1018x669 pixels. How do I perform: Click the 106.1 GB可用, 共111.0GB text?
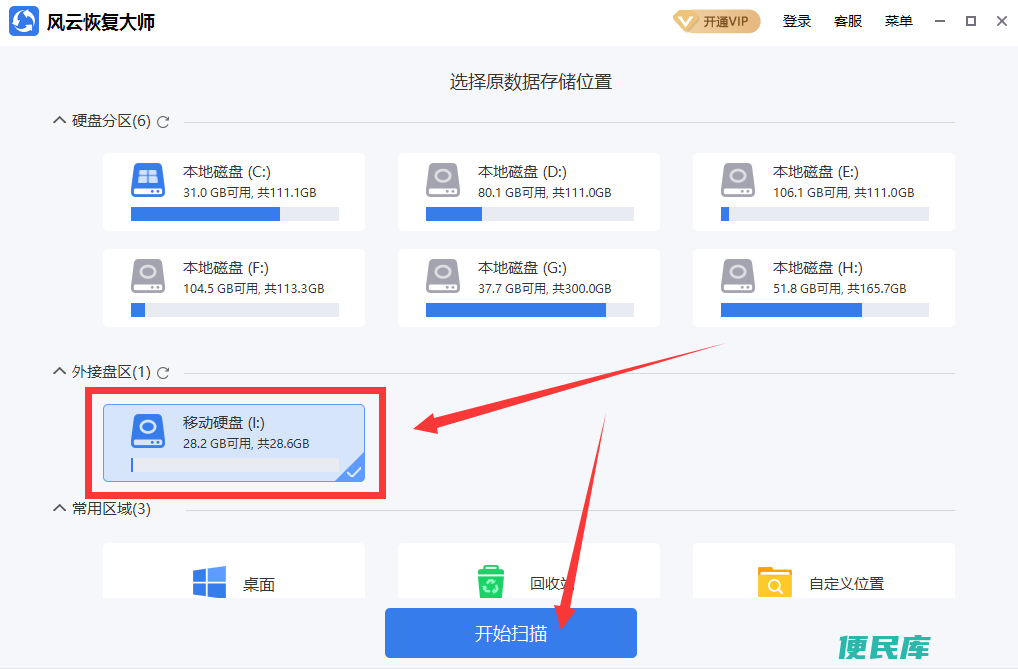pyautogui.click(x=843, y=193)
